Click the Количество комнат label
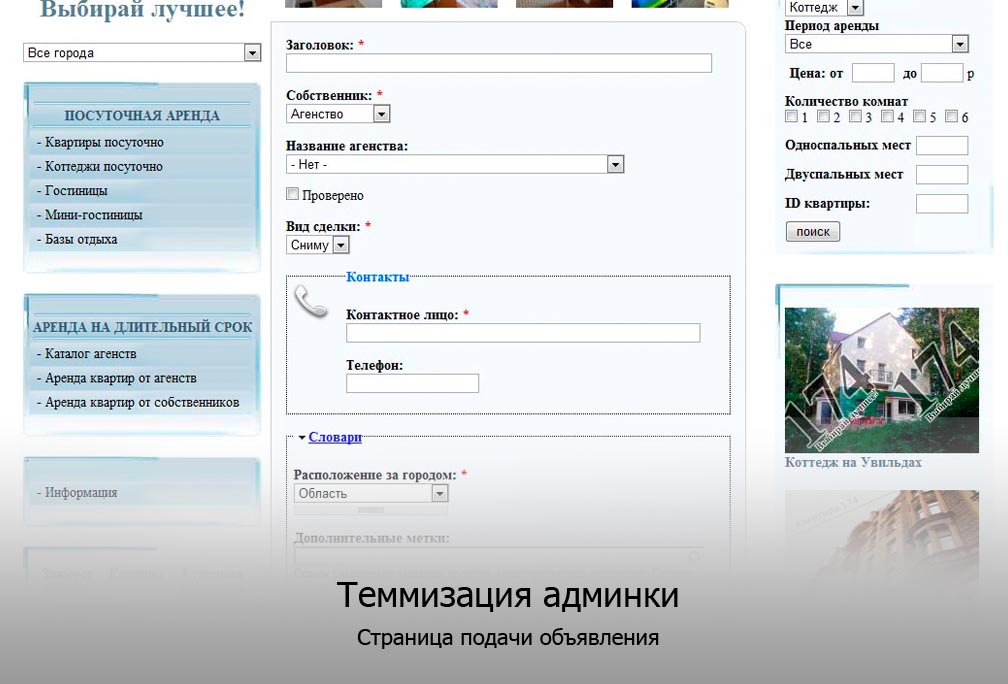Screen dimensions: 1008x684 click(x=846, y=101)
